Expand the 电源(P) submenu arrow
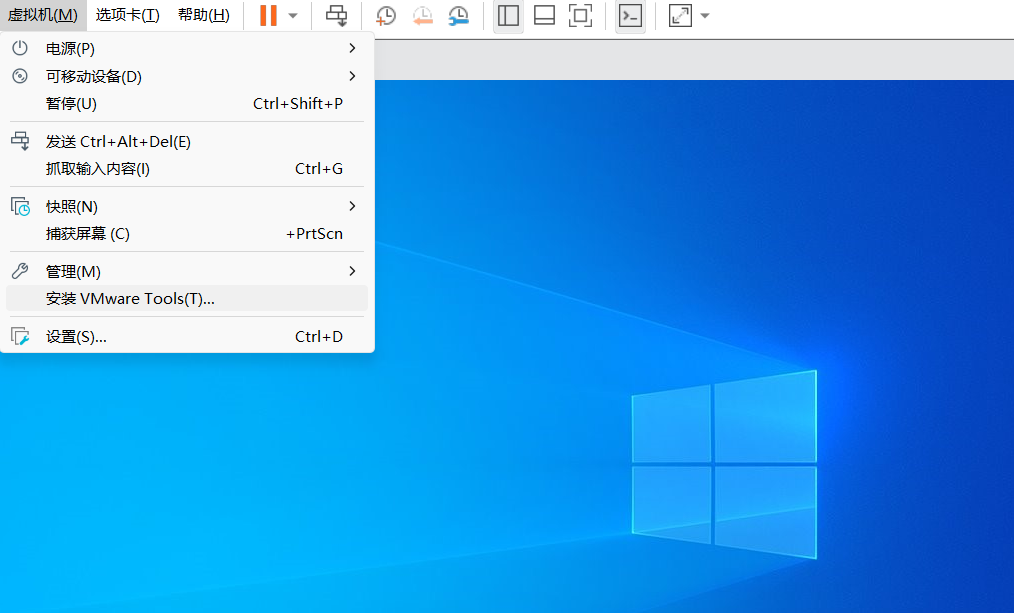Screen dimensions: 1014x613 pos(352,48)
